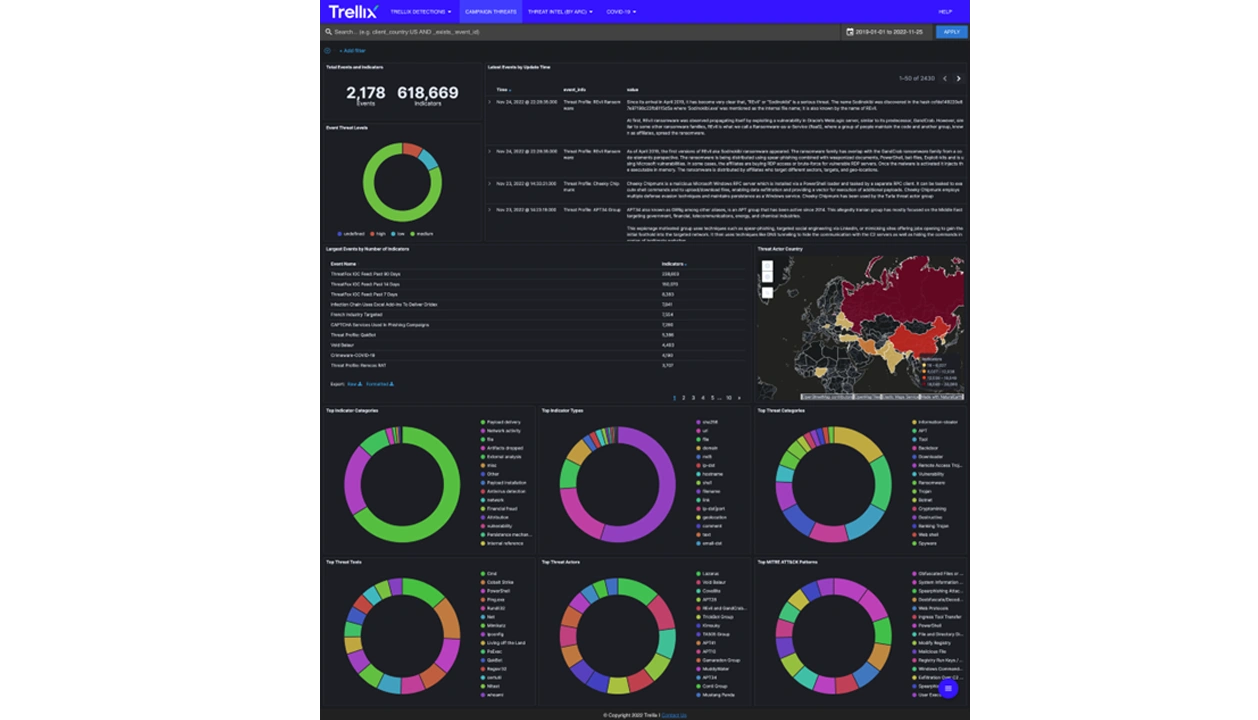
Task: Click the Trellix logo
Action: pyautogui.click(x=353, y=12)
